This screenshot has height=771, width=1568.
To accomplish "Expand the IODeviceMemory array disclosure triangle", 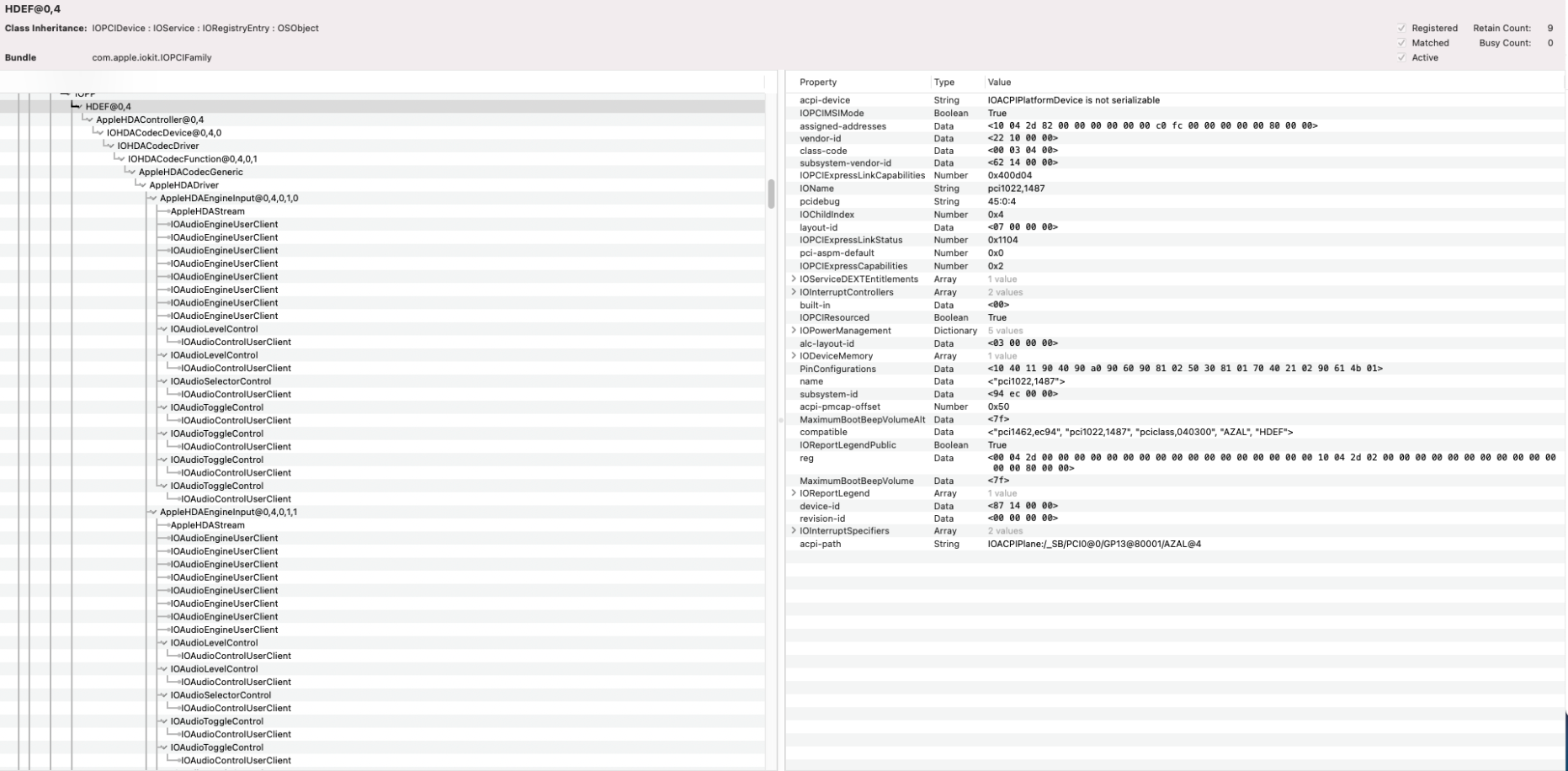I will (793, 356).
